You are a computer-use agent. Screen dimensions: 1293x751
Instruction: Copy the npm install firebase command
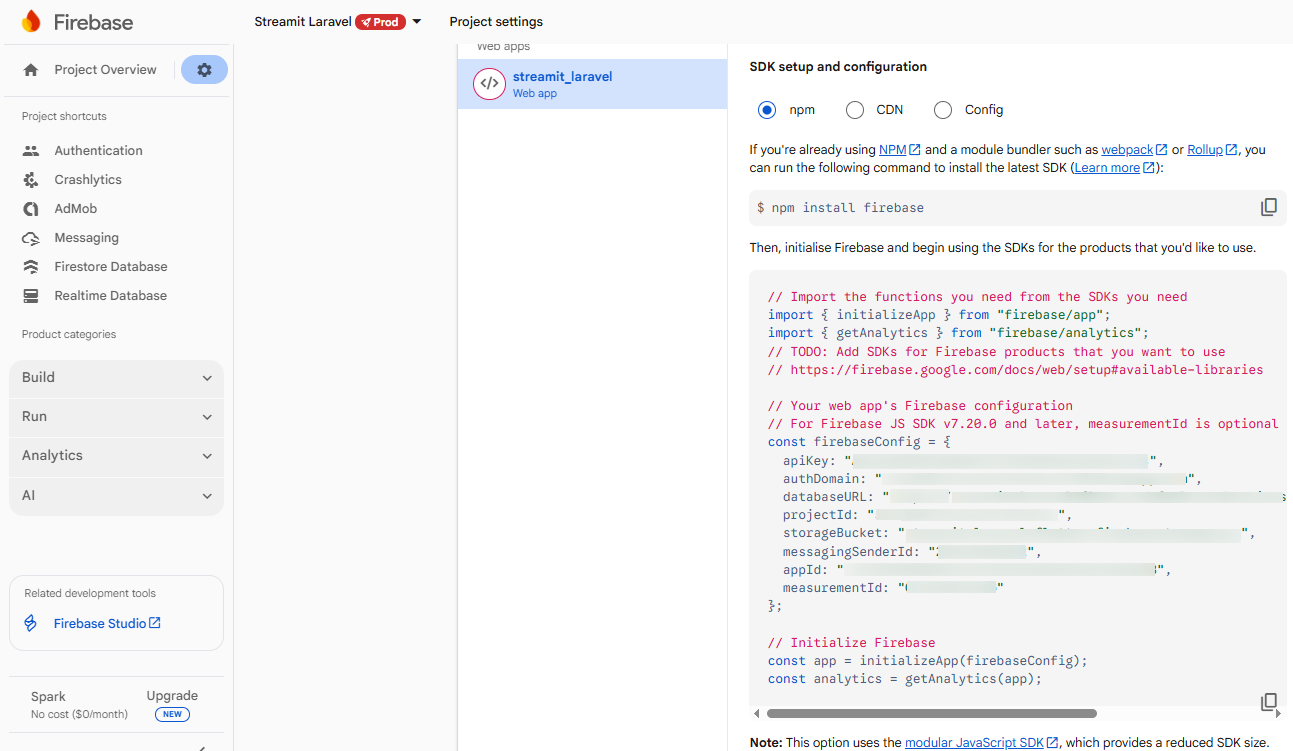1268,208
